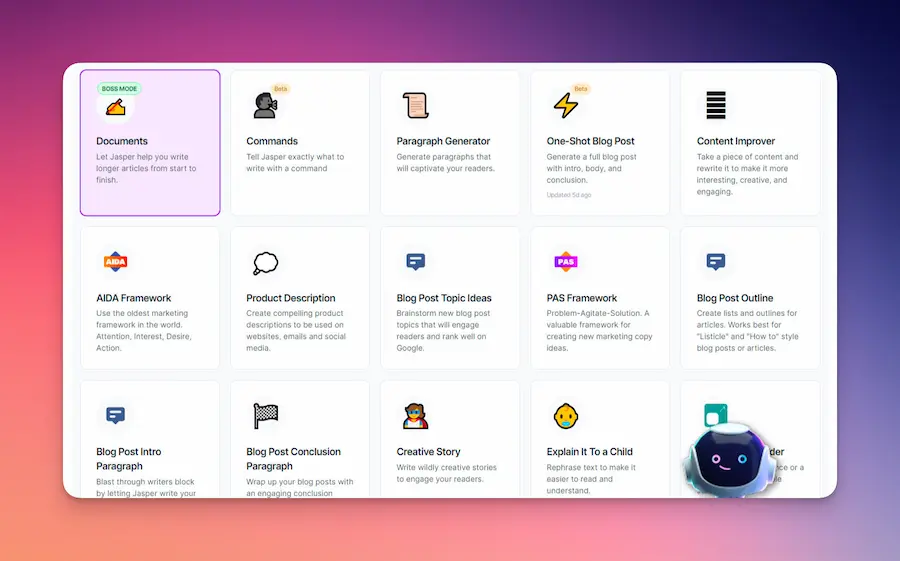Click the Blog Post Intro Paragraph chat icon
This screenshot has width=900, height=561.
(115, 415)
